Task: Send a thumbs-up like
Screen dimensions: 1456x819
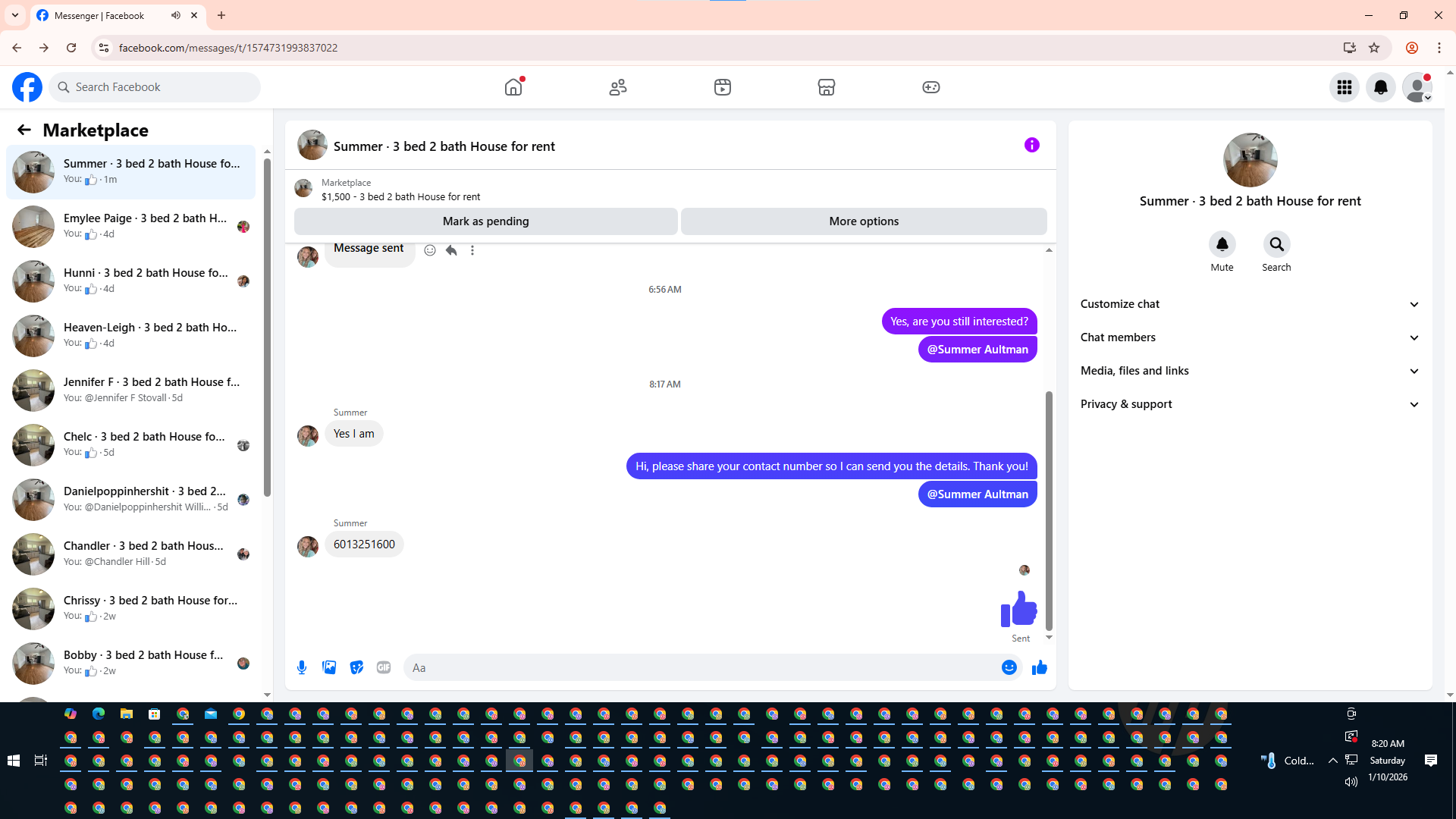Action: (1039, 667)
